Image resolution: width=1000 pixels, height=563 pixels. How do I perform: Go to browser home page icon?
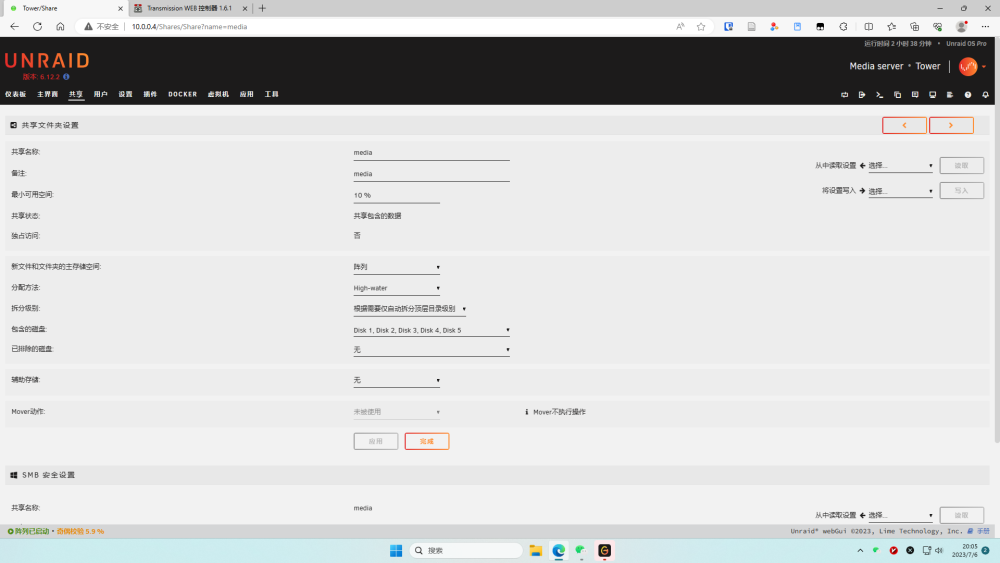(60, 27)
